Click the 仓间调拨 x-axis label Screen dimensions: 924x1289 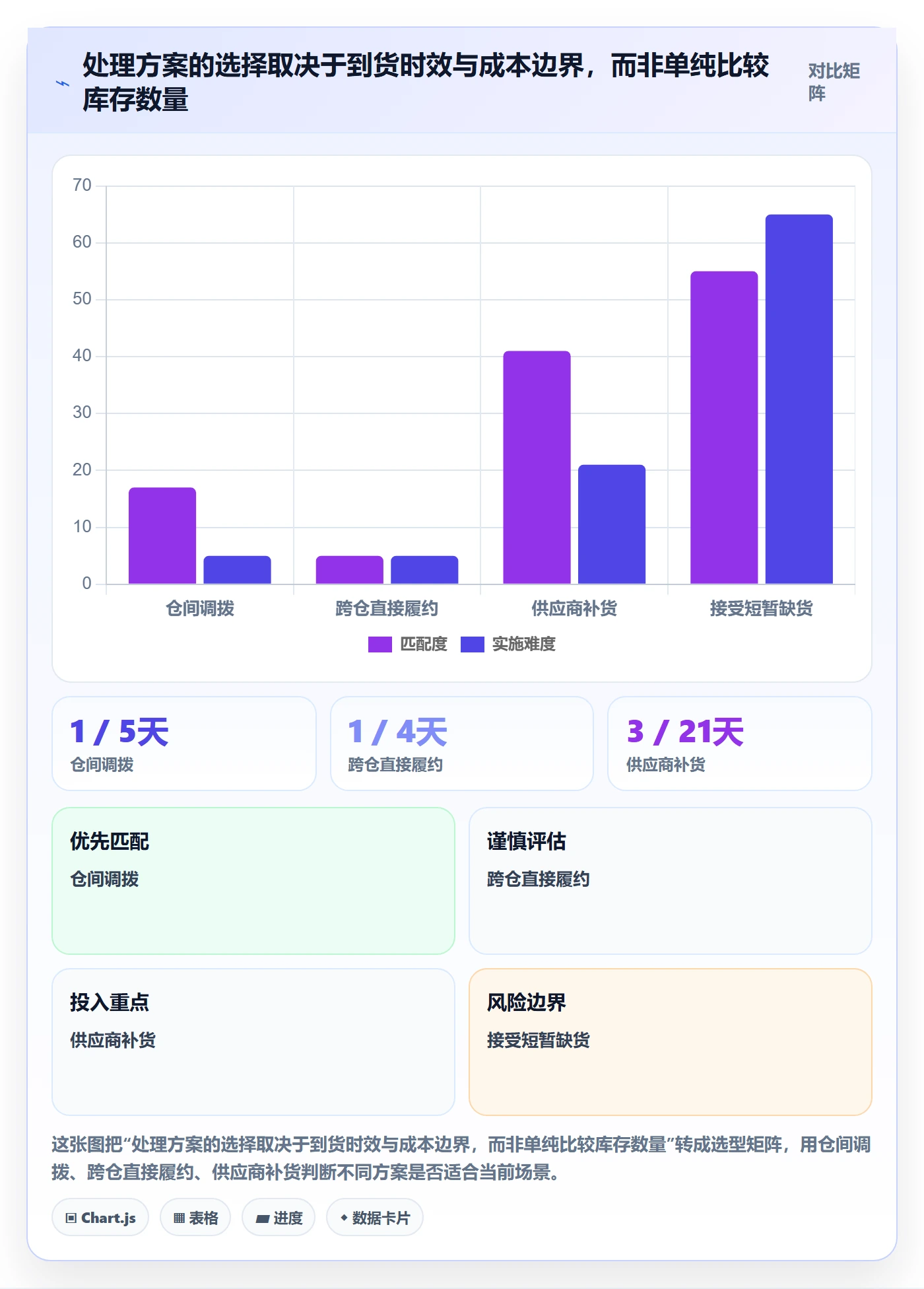click(200, 608)
